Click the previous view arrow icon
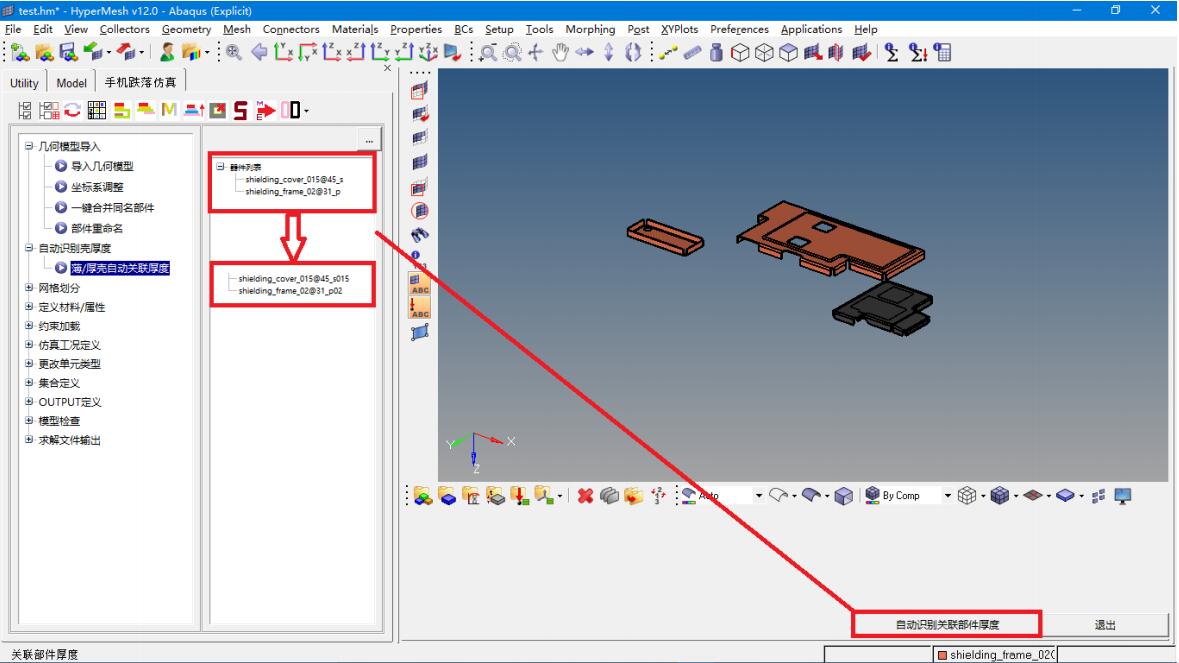 coord(259,52)
